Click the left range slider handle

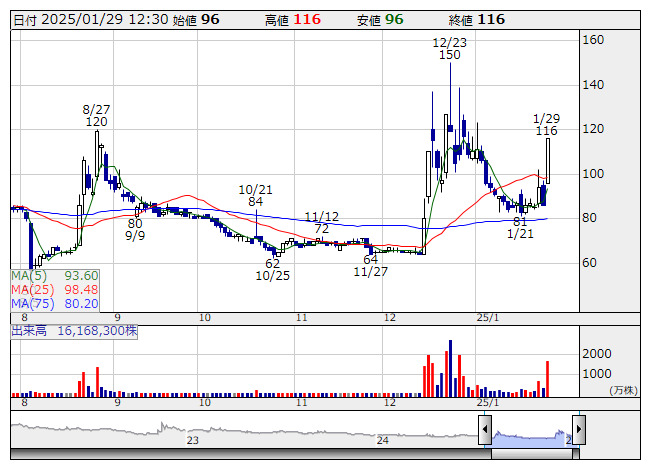(x=485, y=431)
